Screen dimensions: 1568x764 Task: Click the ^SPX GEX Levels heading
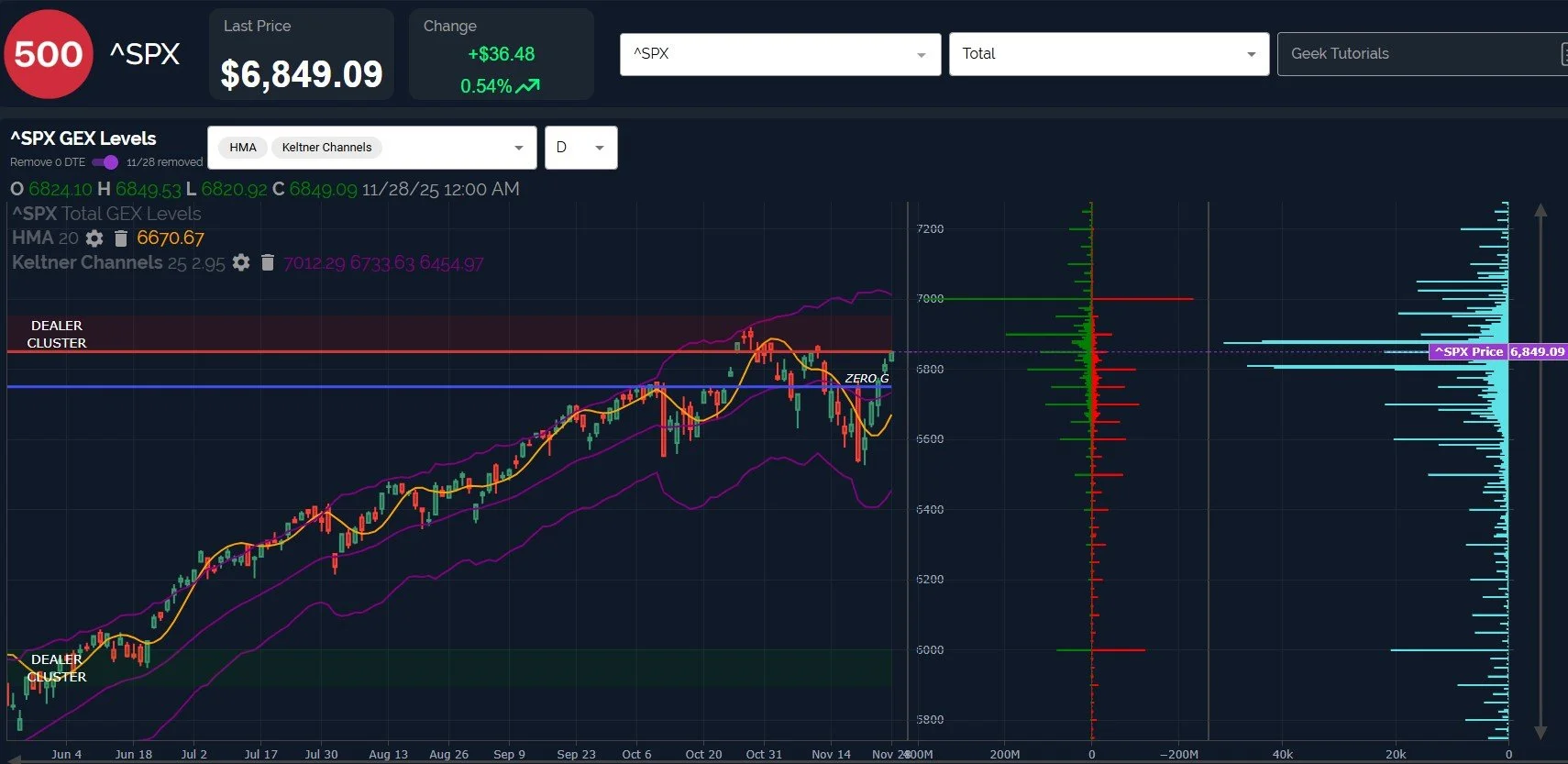click(x=83, y=138)
